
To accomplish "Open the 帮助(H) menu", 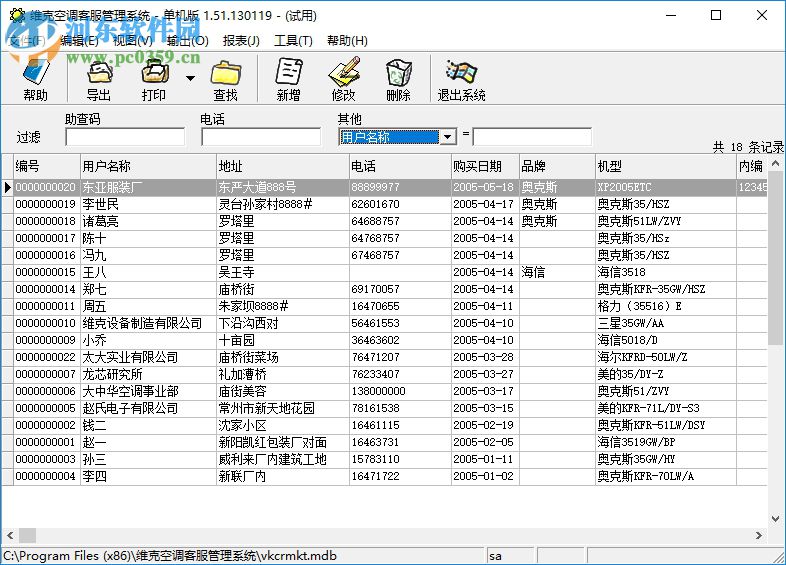I will (x=347, y=41).
